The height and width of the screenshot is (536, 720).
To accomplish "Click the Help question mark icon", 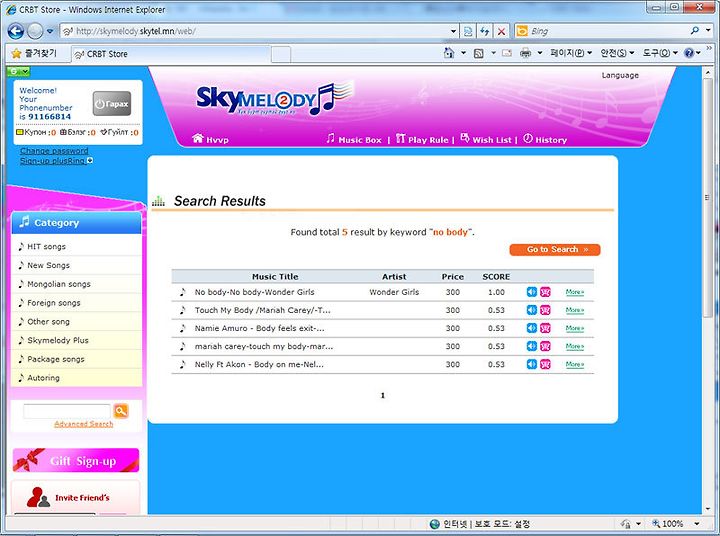I will point(689,53).
